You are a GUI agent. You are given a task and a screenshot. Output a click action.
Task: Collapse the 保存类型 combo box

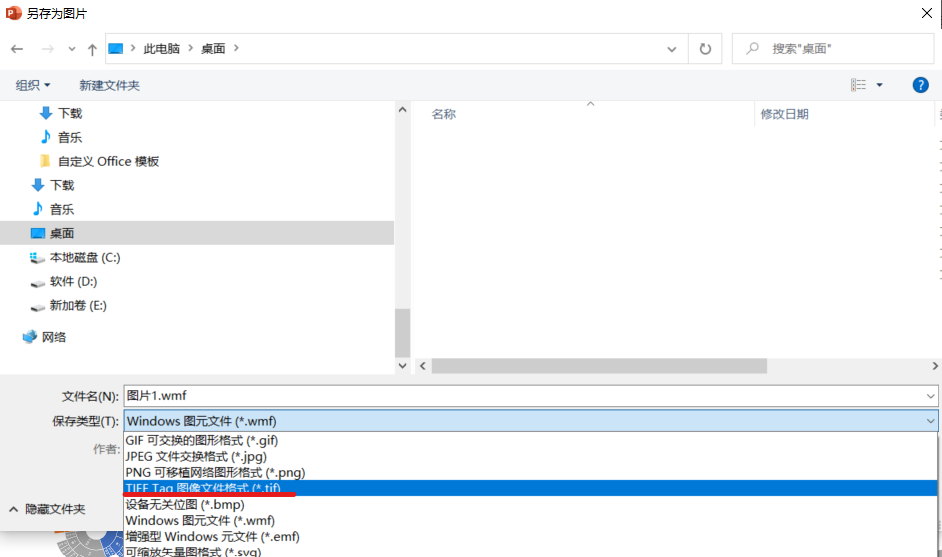[x=931, y=421]
